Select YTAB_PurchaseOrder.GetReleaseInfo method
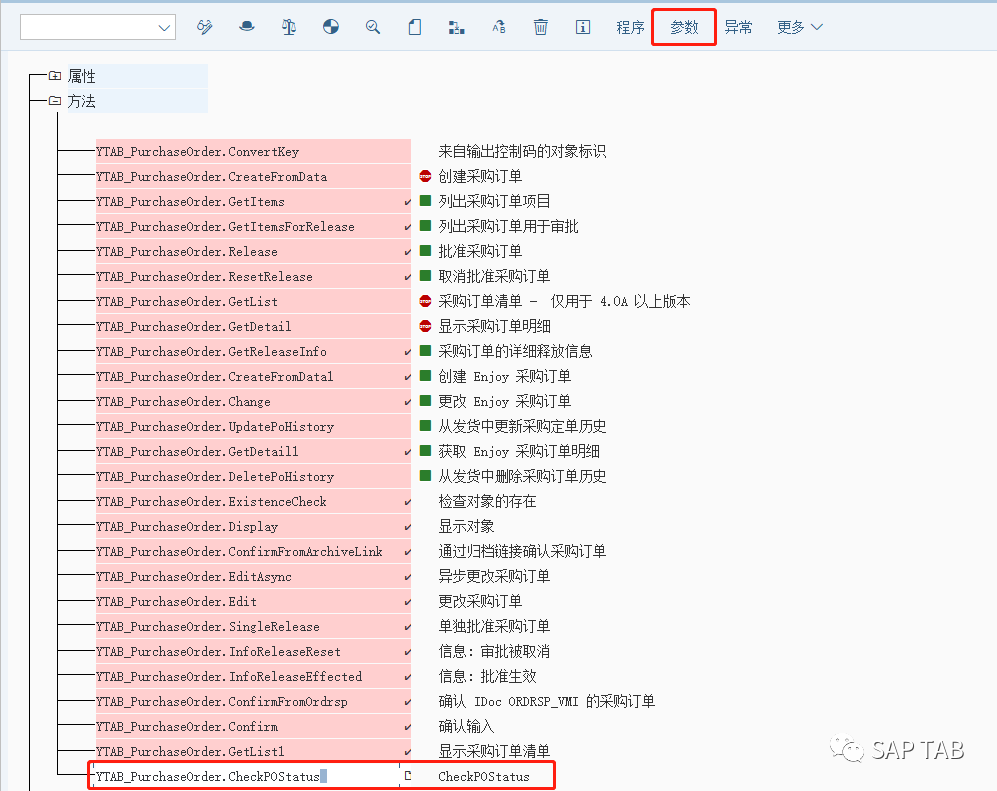Viewport: 997px width, 791px height. pos(253,352)
